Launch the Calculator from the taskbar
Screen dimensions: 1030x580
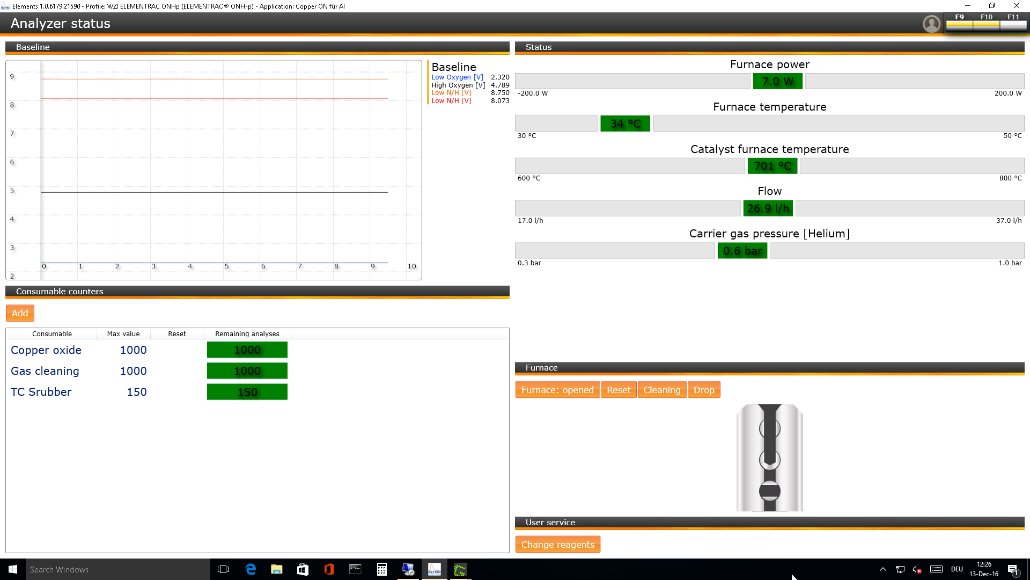381,569
